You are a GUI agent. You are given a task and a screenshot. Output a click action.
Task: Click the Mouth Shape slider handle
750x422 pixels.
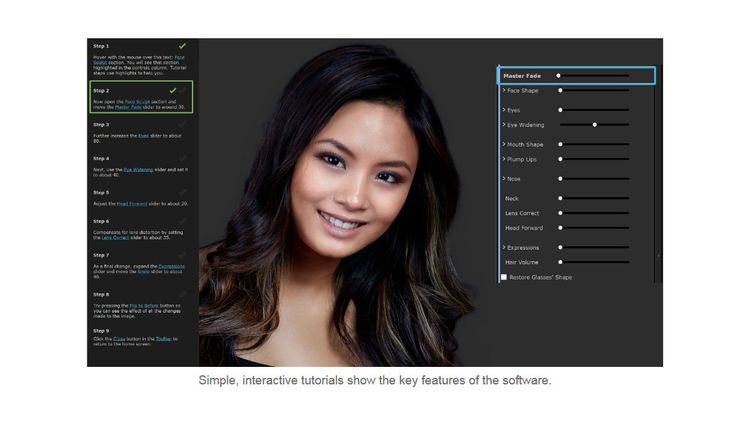click(560, 144)
